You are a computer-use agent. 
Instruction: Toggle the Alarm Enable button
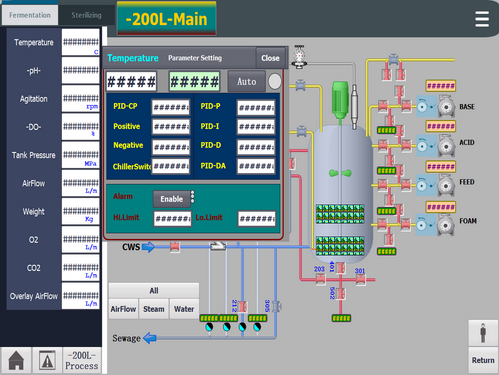(172, 199)
